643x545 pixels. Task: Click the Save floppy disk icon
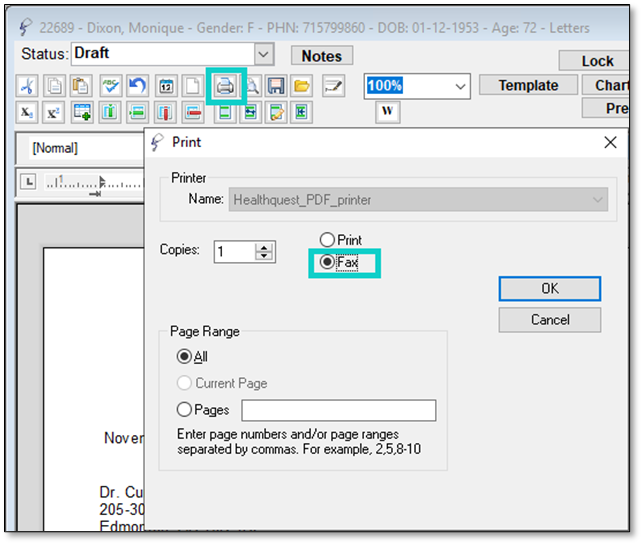[276, 86]
